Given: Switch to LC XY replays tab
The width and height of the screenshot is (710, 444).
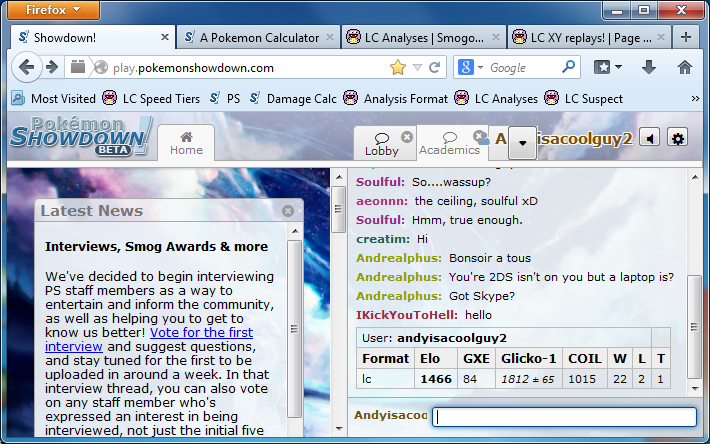Looking at the screenshot, I should [x=589, y=38].
